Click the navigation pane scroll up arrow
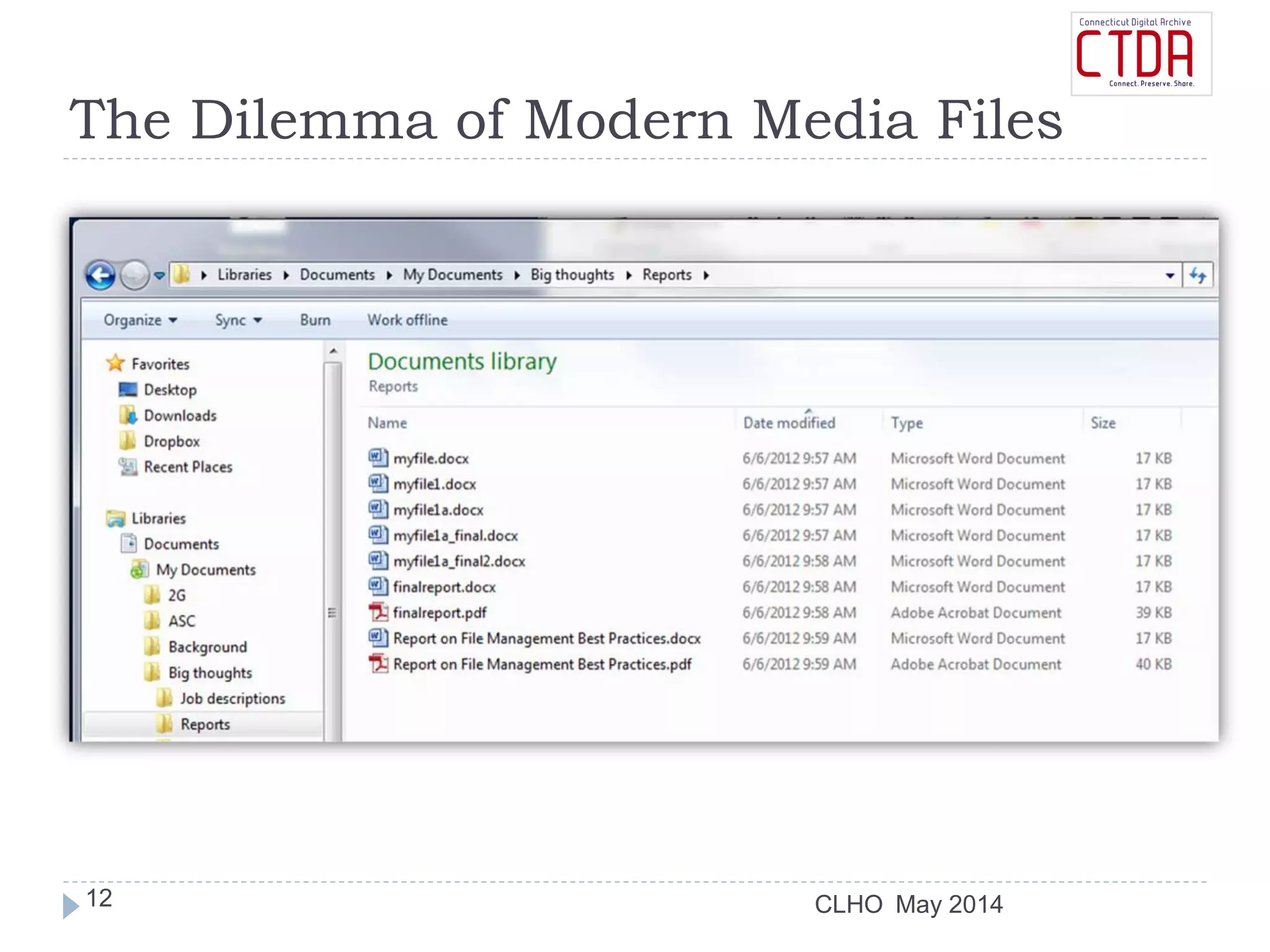Viewport: 1270px width, 952px height. 333,351
